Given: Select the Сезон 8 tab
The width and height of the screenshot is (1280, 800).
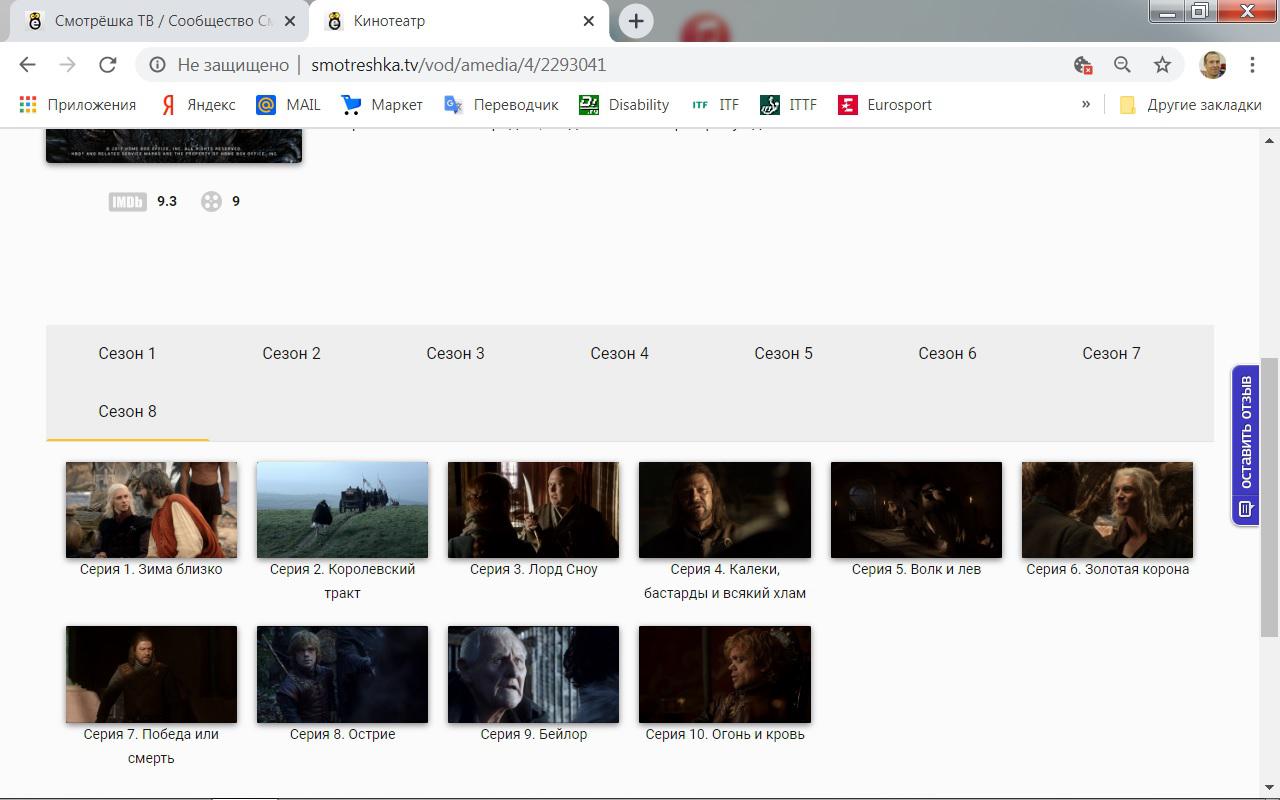Looking at the screenshot, I should click(127, 411).
